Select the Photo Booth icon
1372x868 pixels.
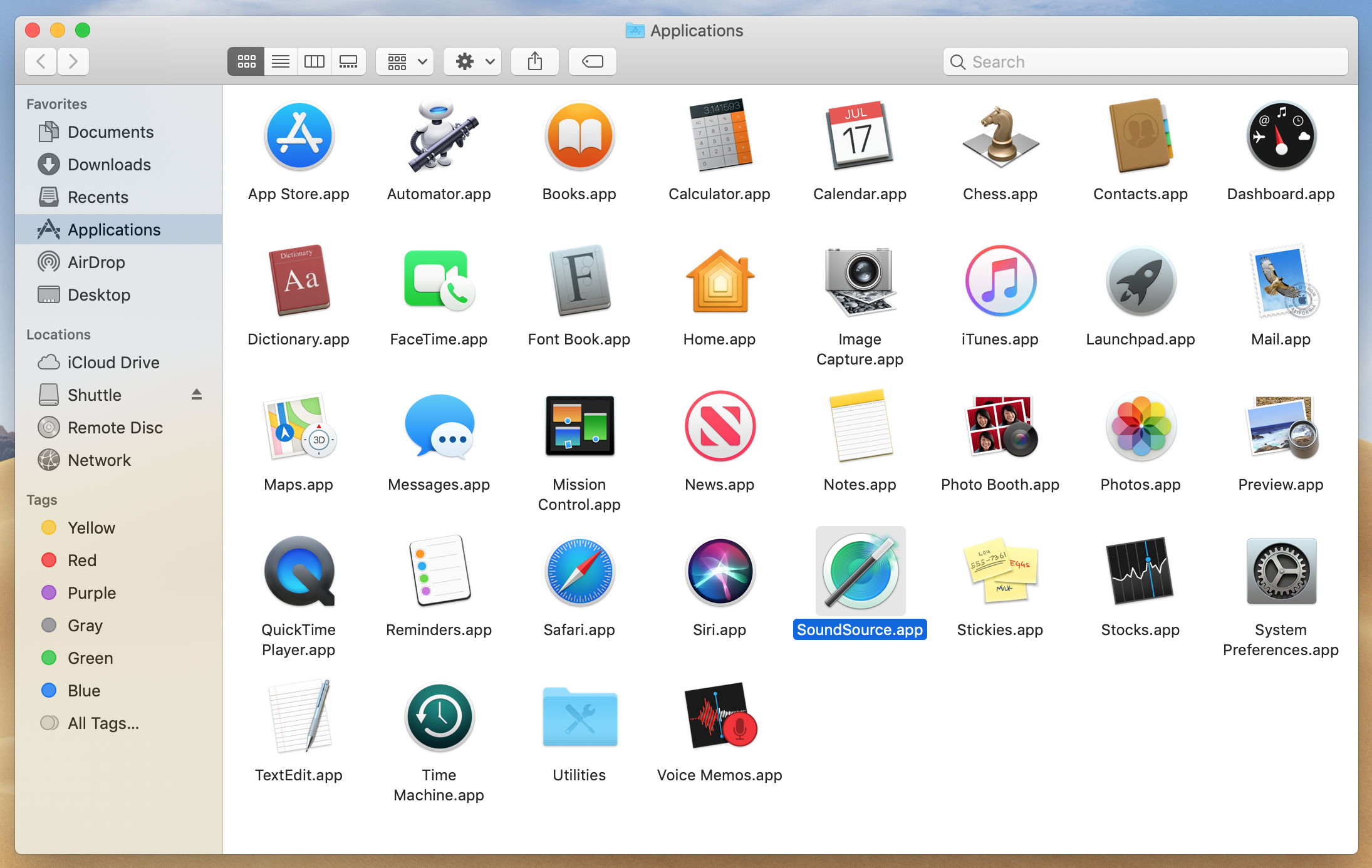pyautogui.click(x=1000, y=426)
